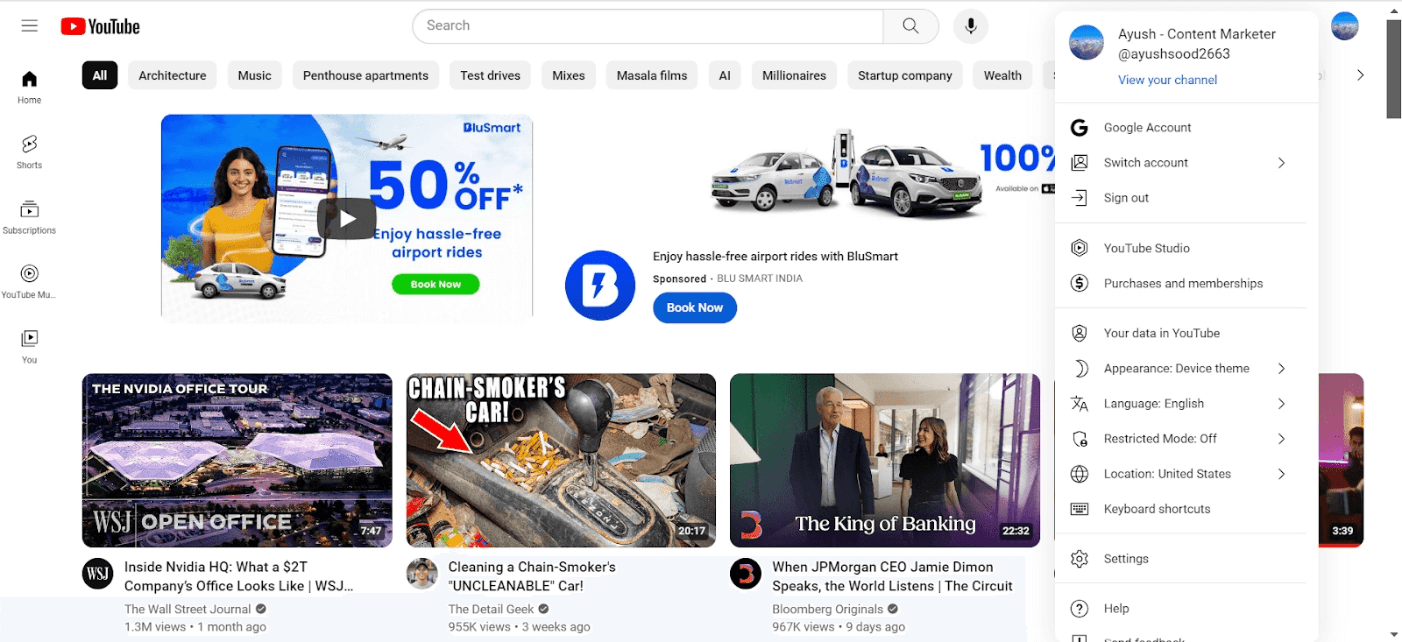Click the page vertical scrollbar thumb

(1394, 69)
